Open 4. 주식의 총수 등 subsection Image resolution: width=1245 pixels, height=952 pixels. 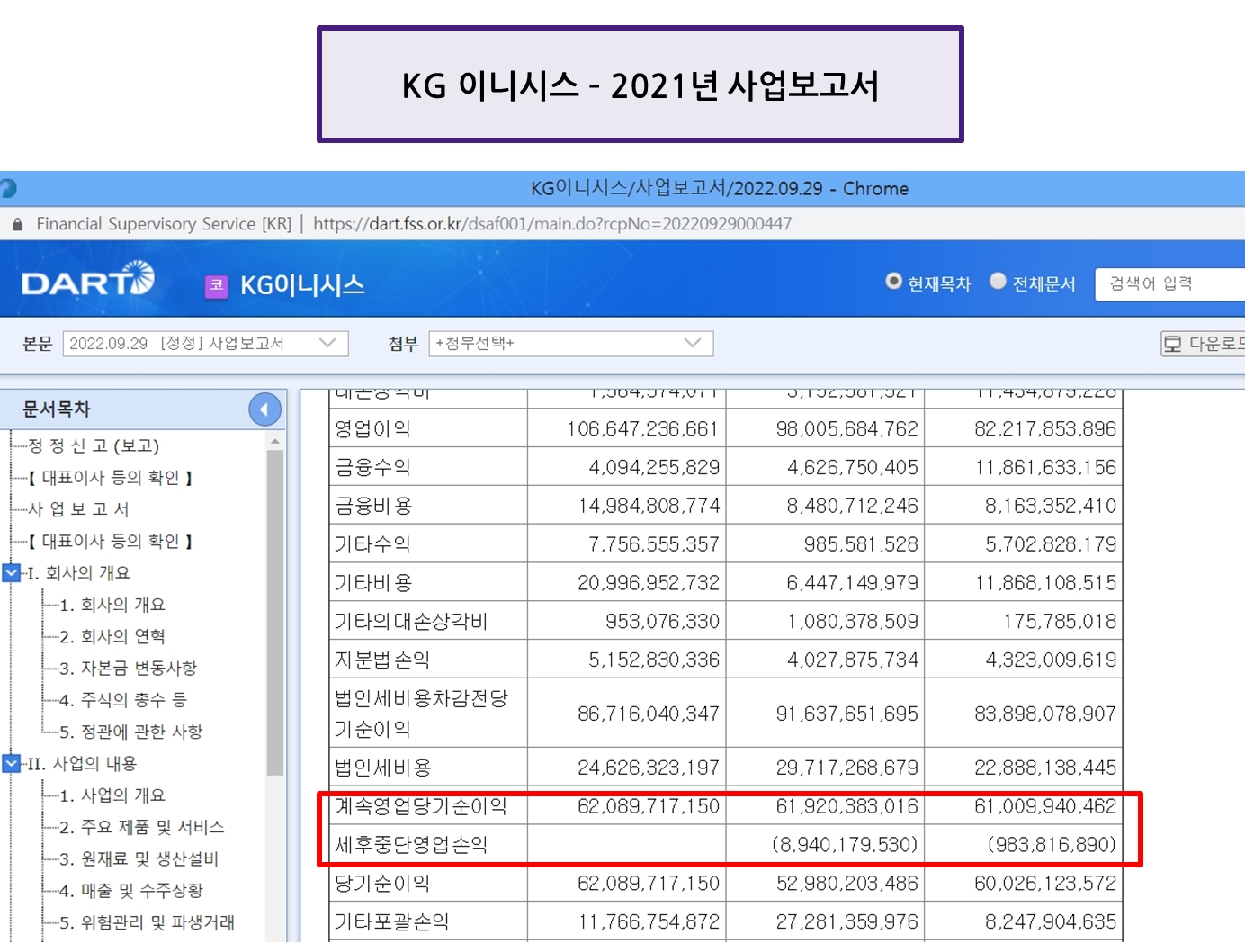(x=123, y=700)
